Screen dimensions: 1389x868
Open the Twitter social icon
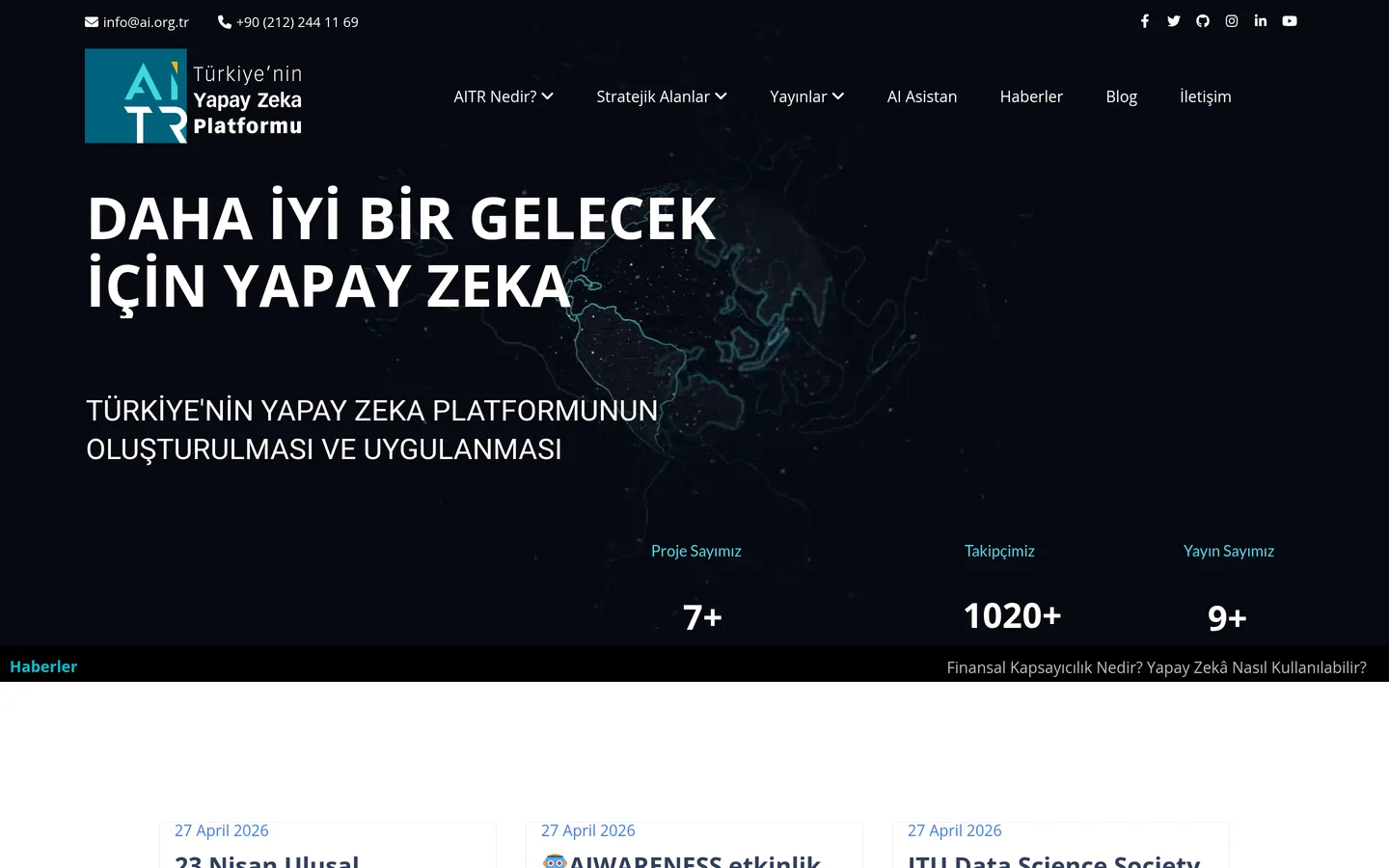pos(1174,21)
